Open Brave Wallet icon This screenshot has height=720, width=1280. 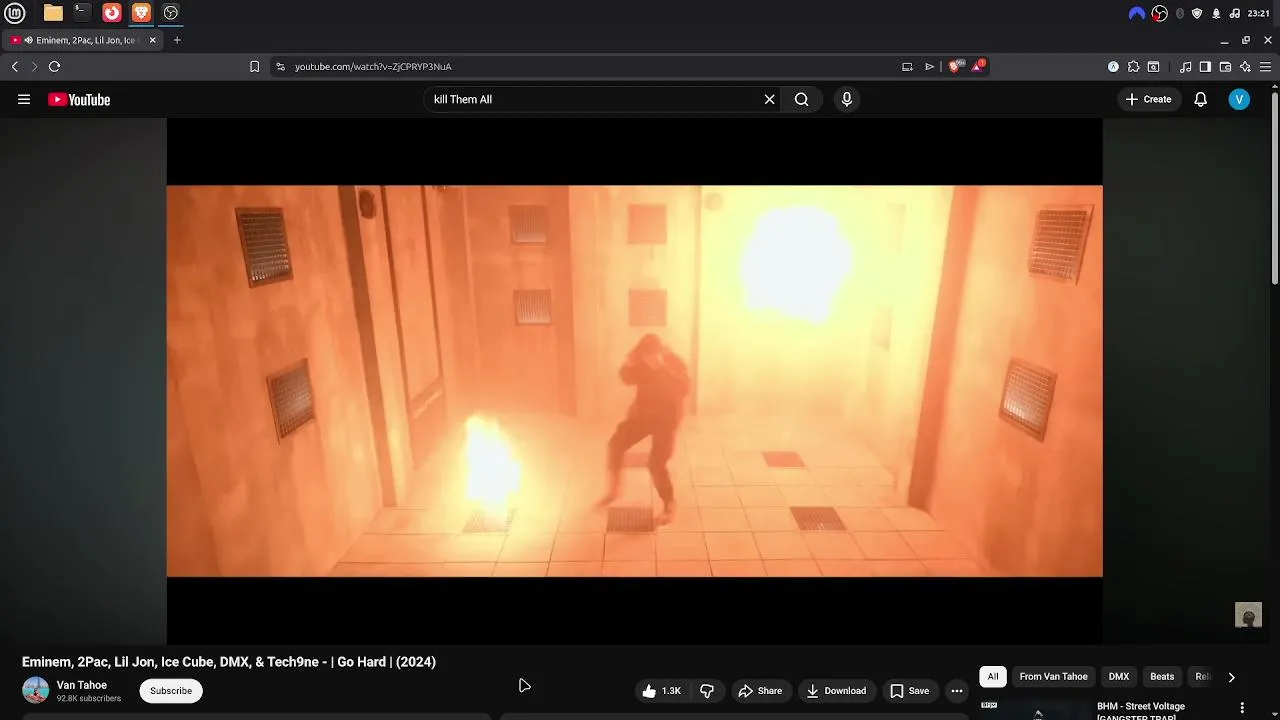point(1225,67)
